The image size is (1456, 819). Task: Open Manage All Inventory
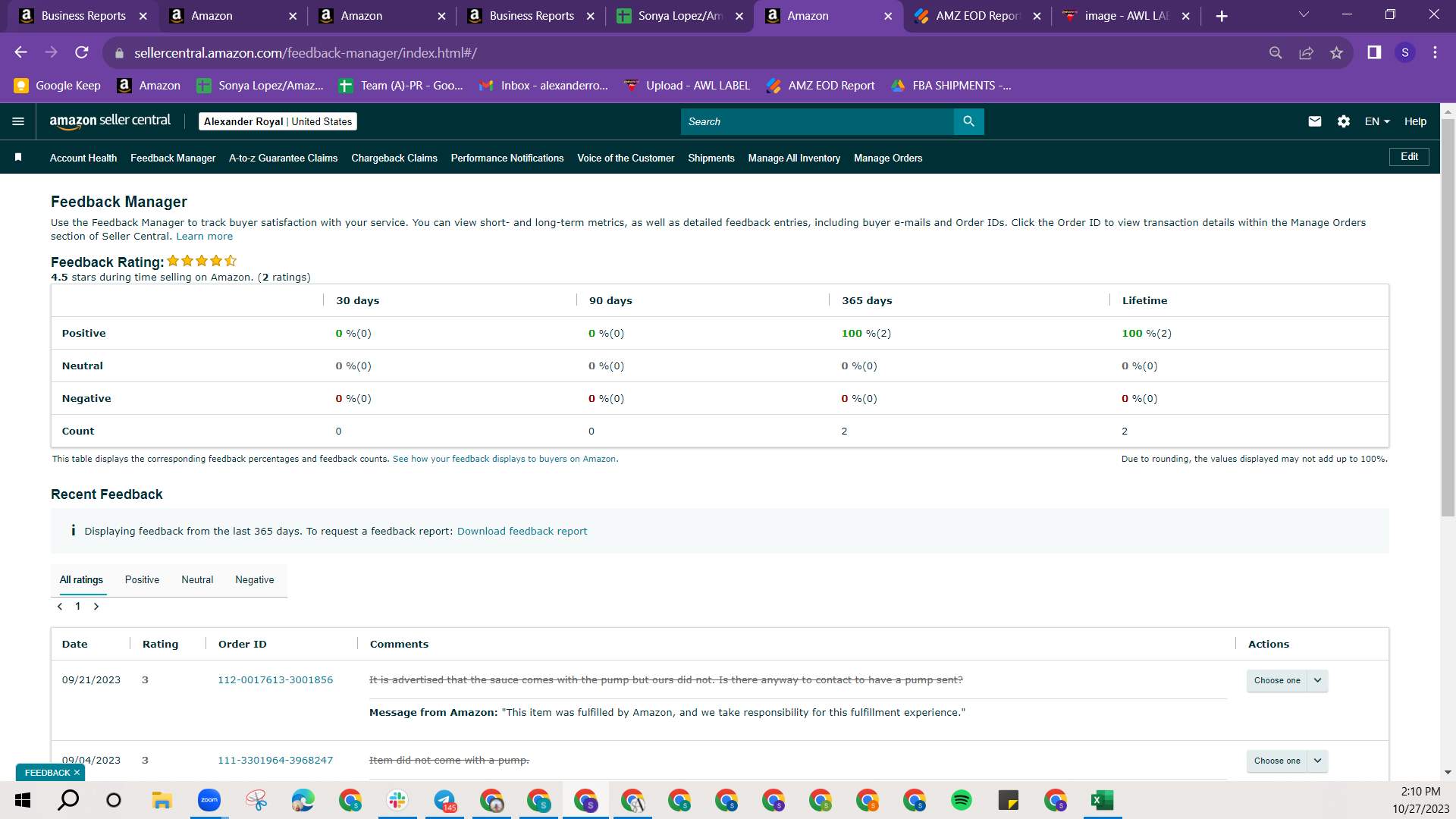pyautogui.click(x=794, y=158)
